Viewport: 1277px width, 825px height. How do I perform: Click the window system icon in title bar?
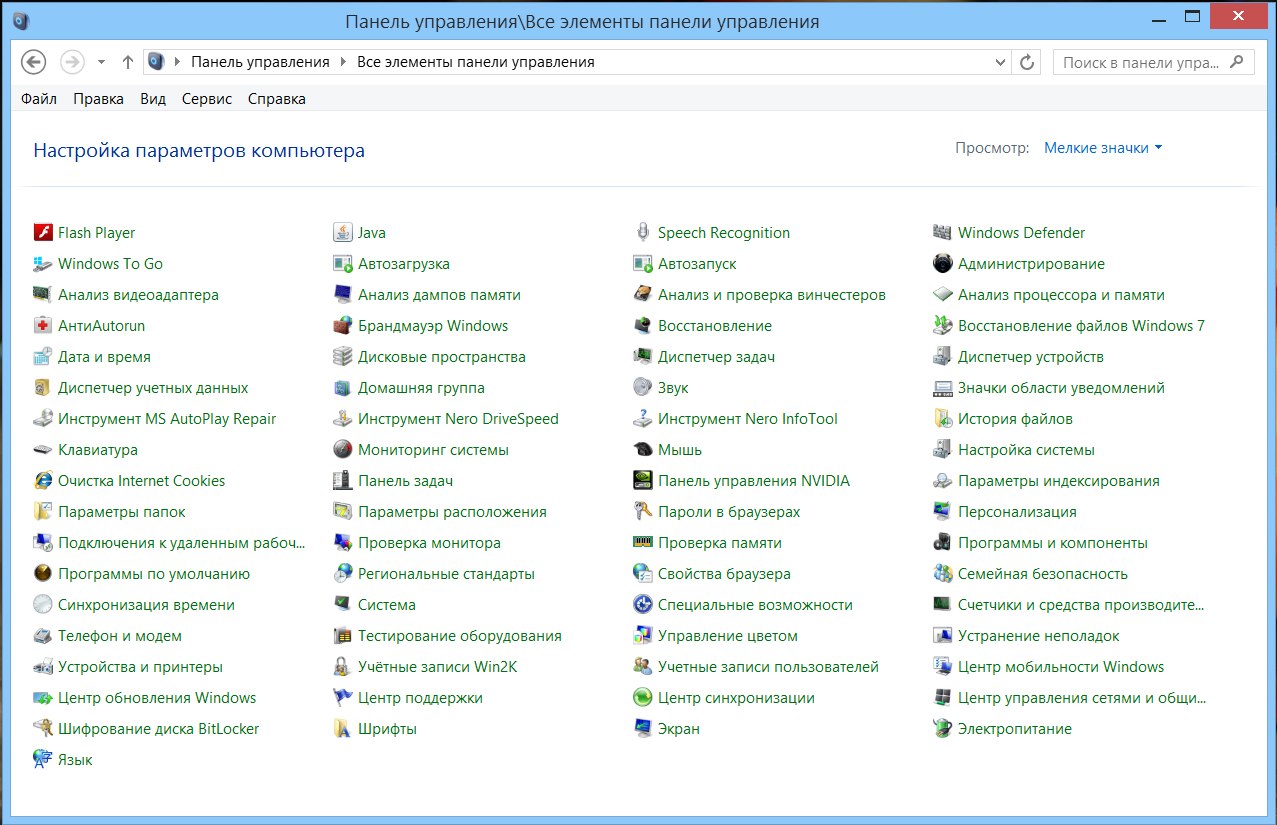pos(22,20)
